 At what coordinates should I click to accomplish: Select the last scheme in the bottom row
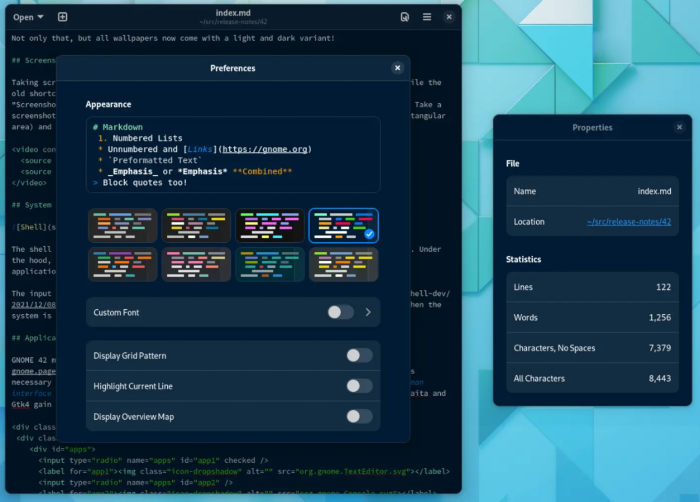tap(343, 264)
